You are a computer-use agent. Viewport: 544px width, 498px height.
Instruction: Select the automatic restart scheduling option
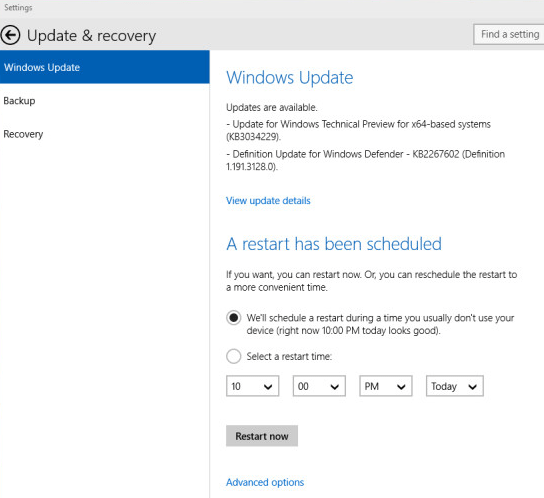click(x=233, y=318)
